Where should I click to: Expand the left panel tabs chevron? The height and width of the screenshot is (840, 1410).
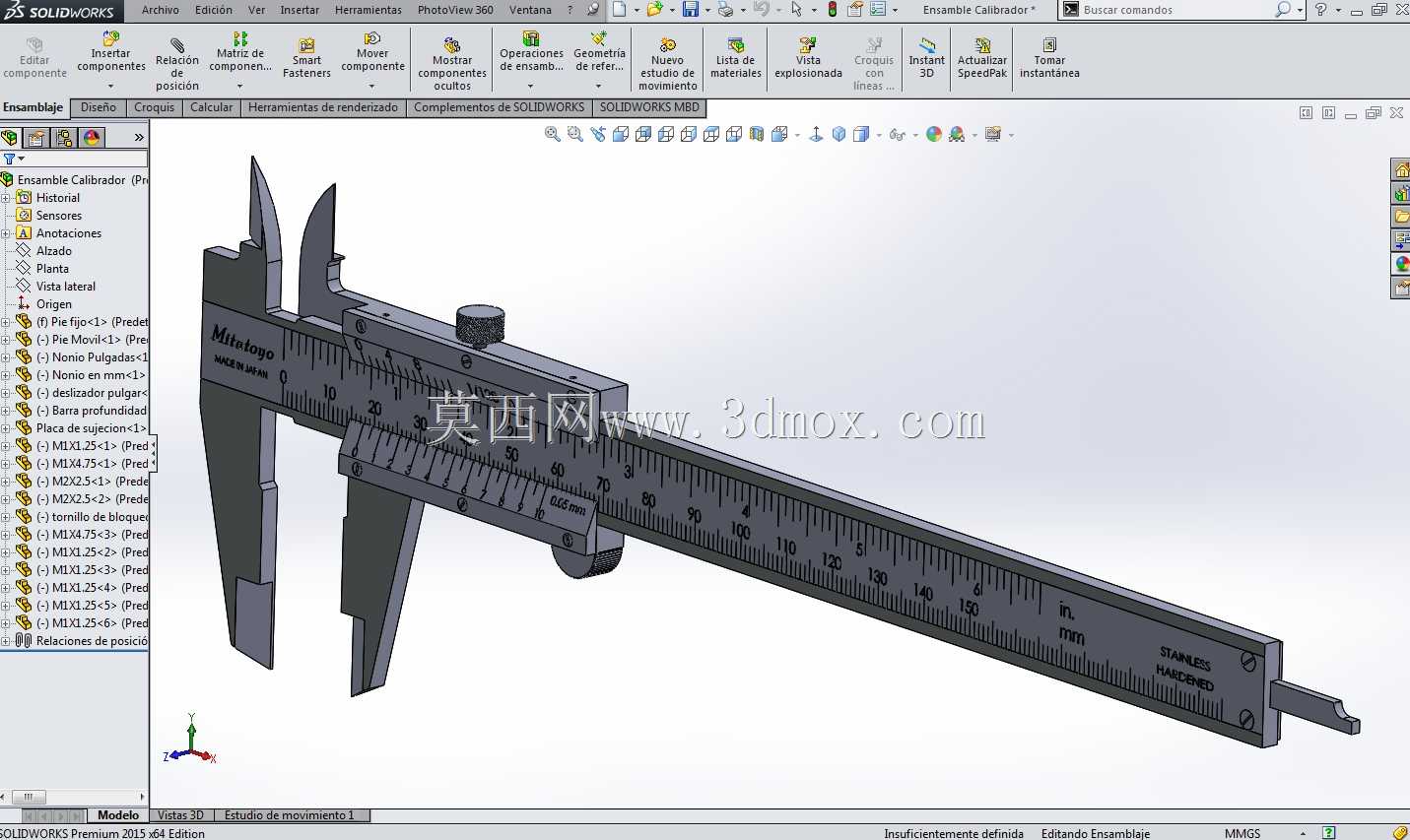pyautogui.click(x=139, y=138)
